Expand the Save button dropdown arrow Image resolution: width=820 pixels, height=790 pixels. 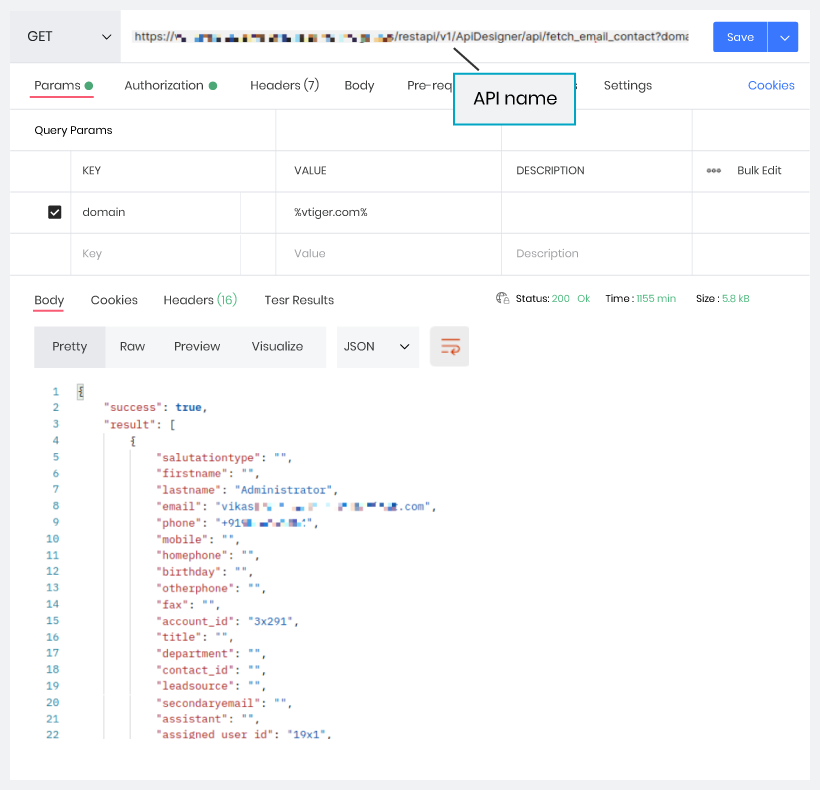(x=783, y=37)
